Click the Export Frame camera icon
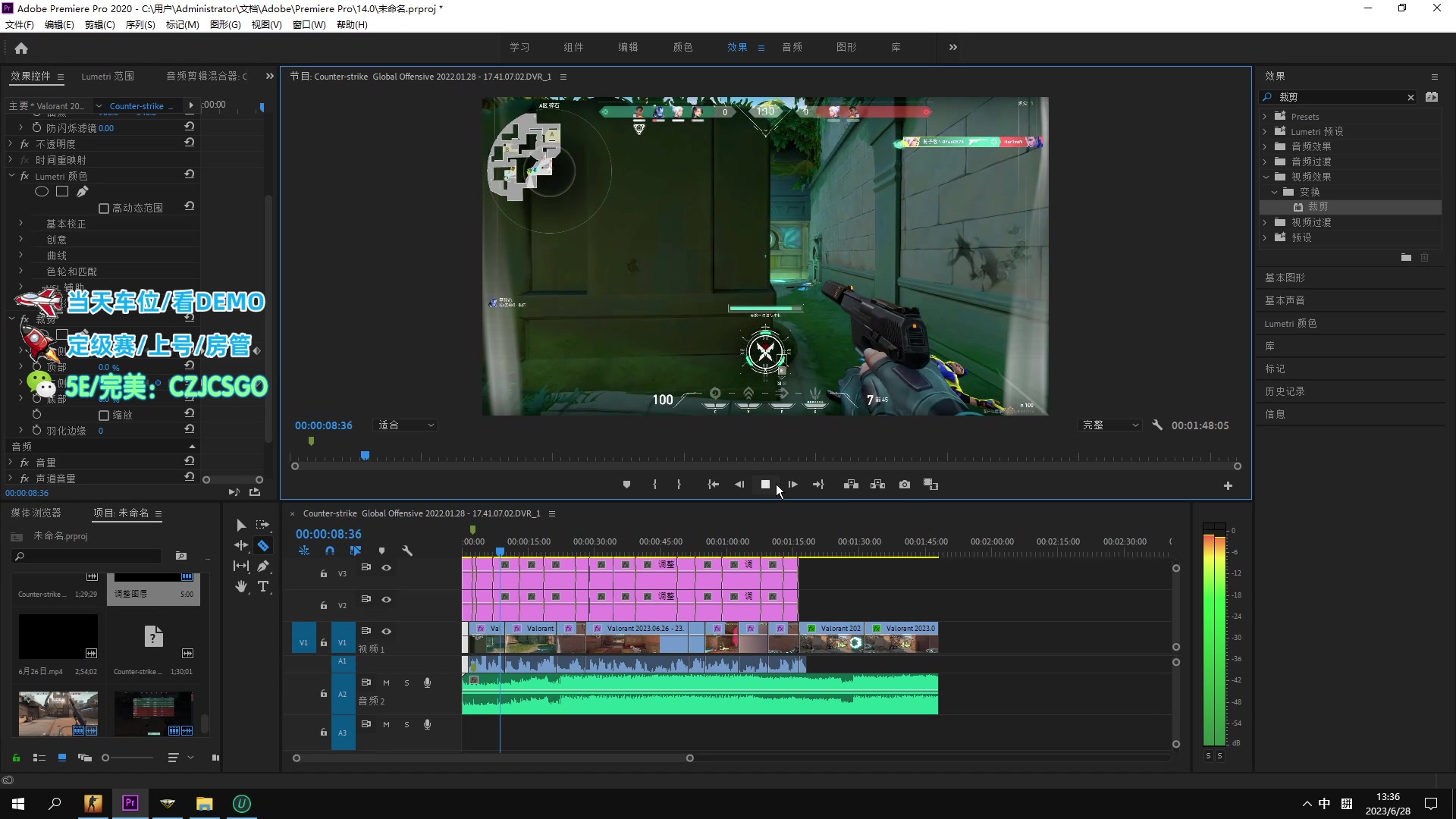The image size is (1456, 819). [905, 485]
